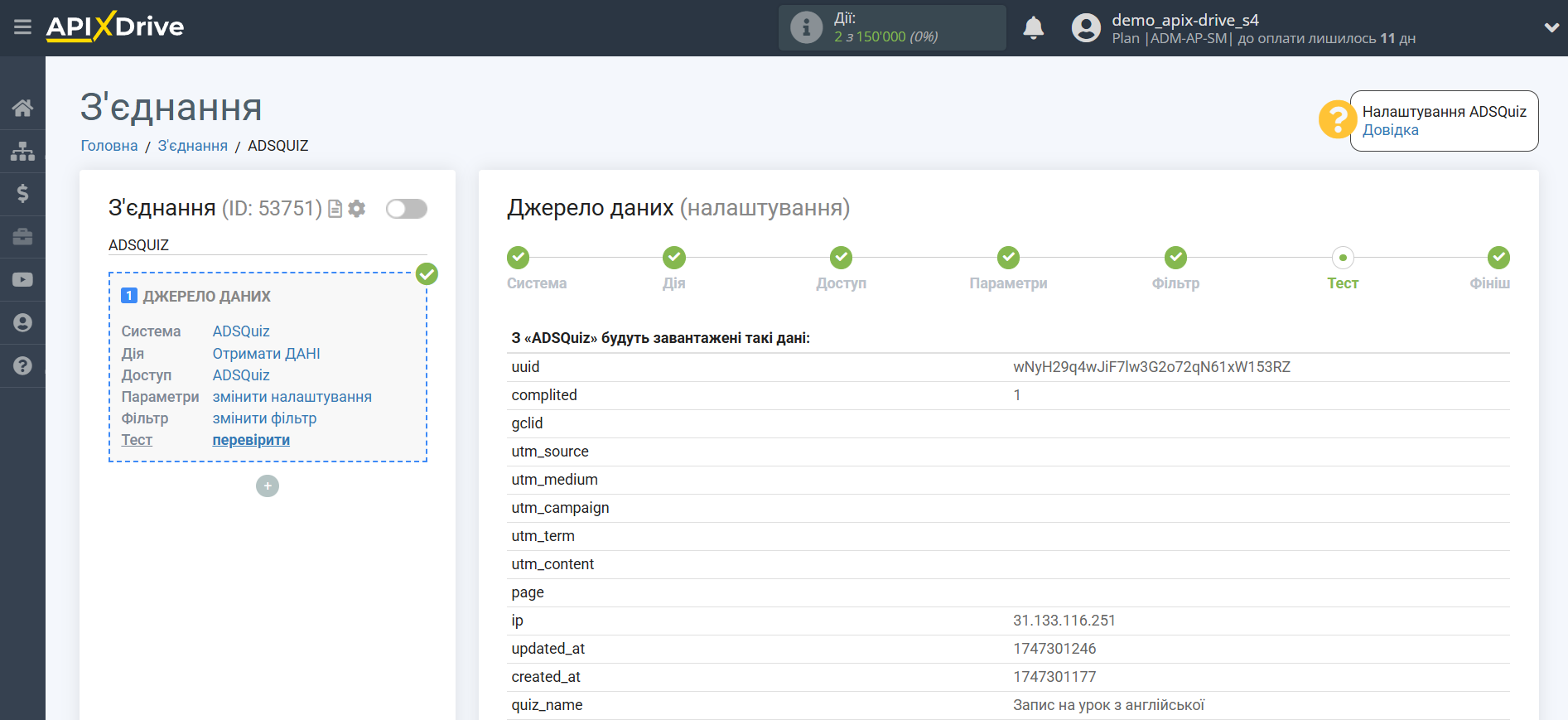
Task: Click the utm_medium row label
Action: pos(554,480)
